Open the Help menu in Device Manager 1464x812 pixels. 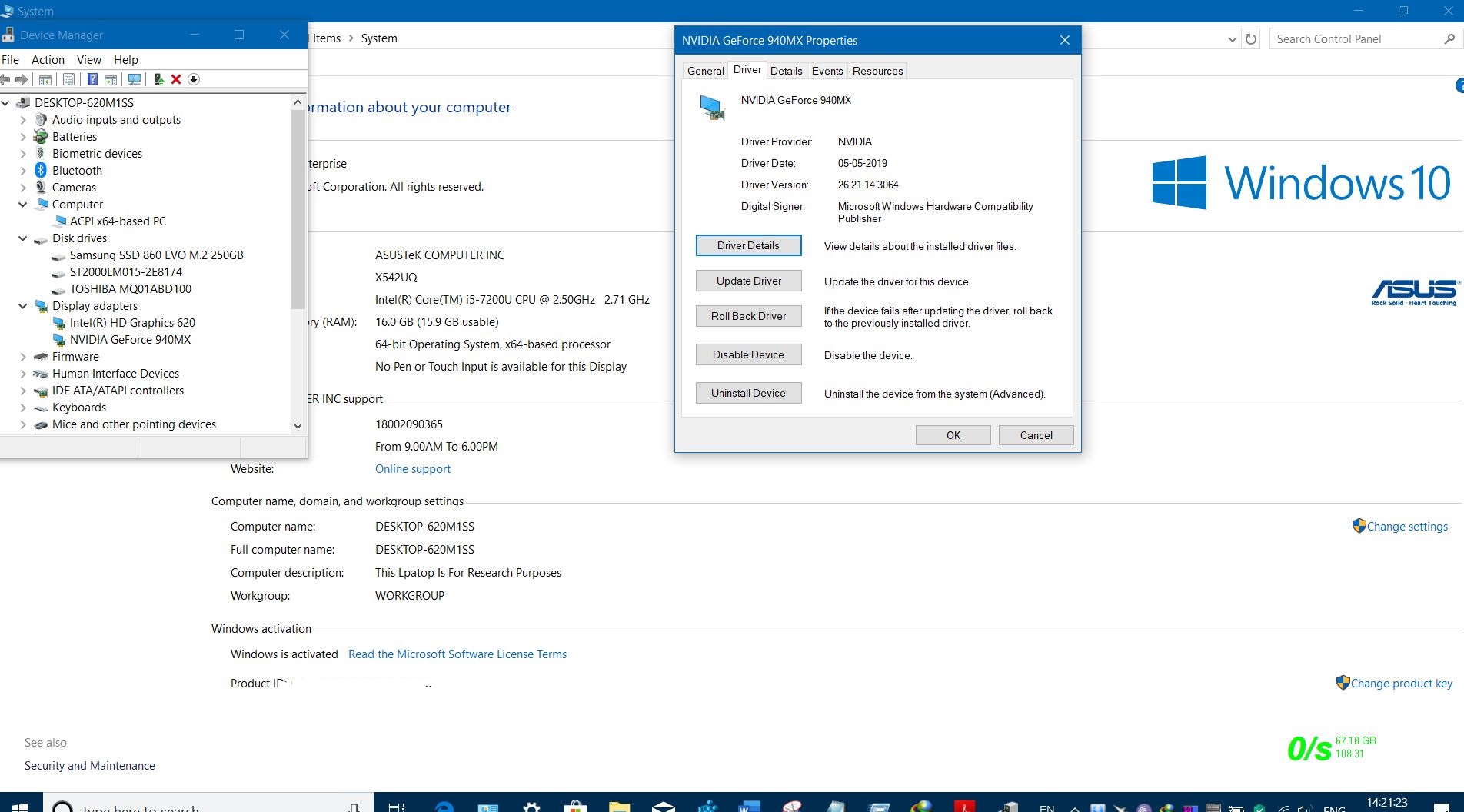(x=126, y=60)
